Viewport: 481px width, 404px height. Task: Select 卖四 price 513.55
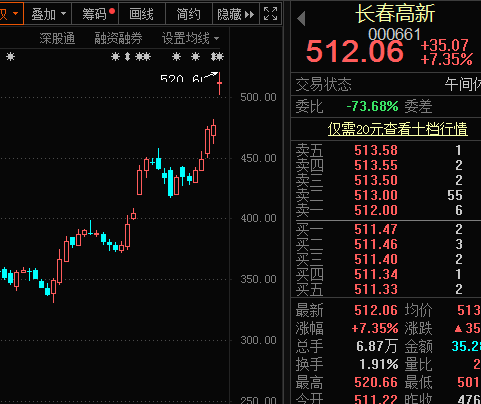[376, 165]
